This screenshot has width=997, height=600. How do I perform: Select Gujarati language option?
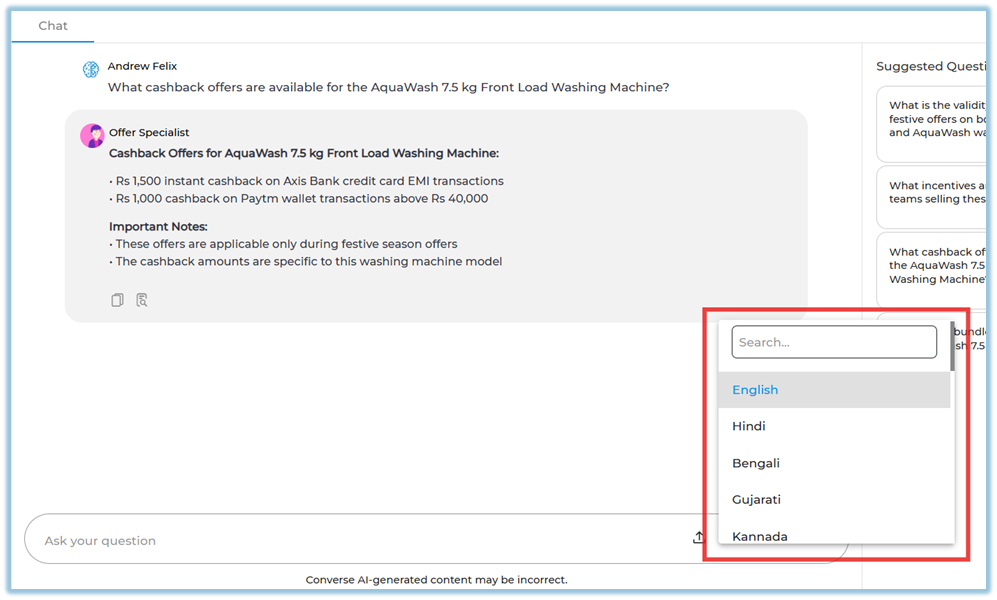[x=756, y=499]
